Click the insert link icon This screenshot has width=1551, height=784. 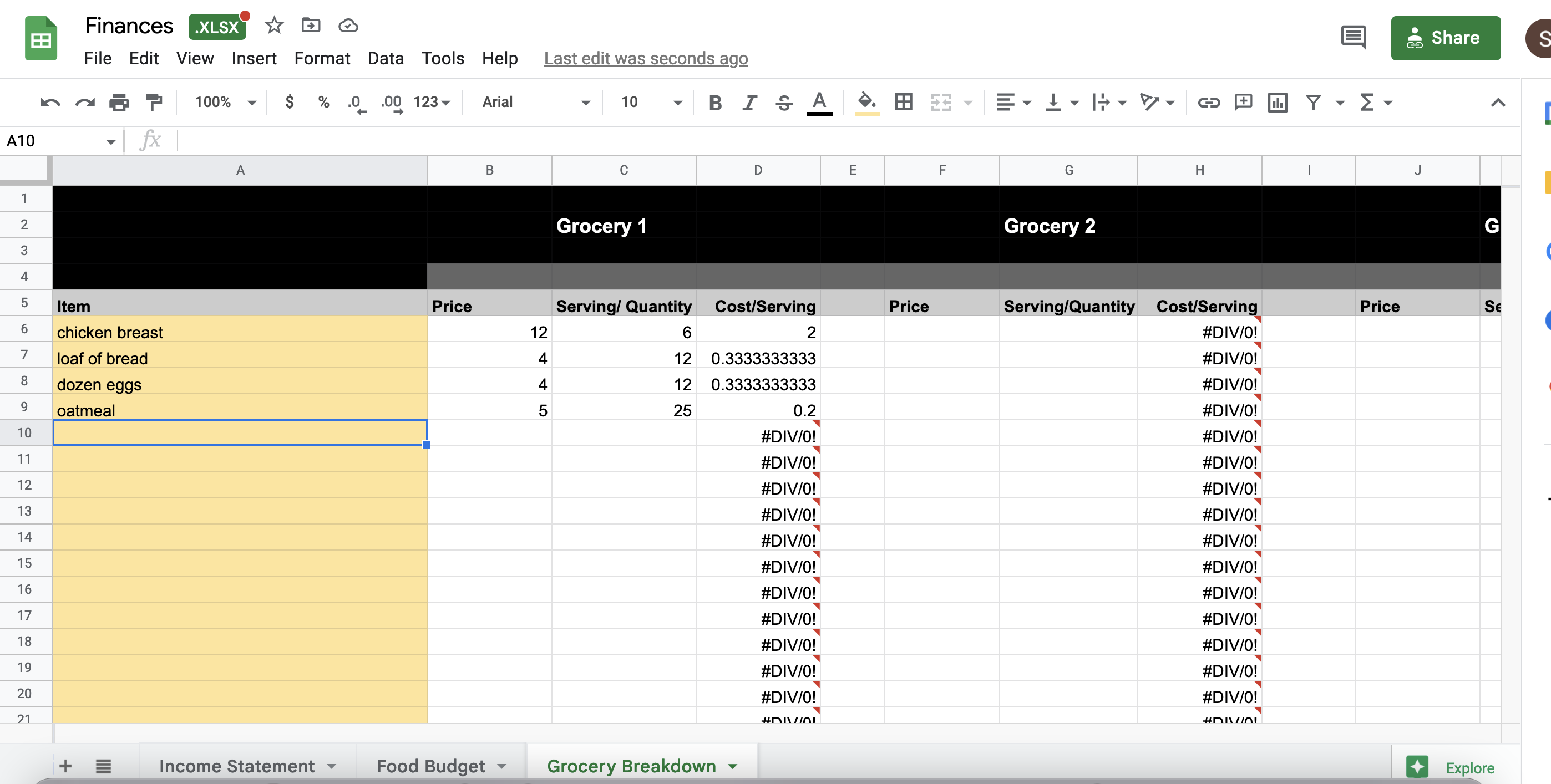[x=1208, y=102]
